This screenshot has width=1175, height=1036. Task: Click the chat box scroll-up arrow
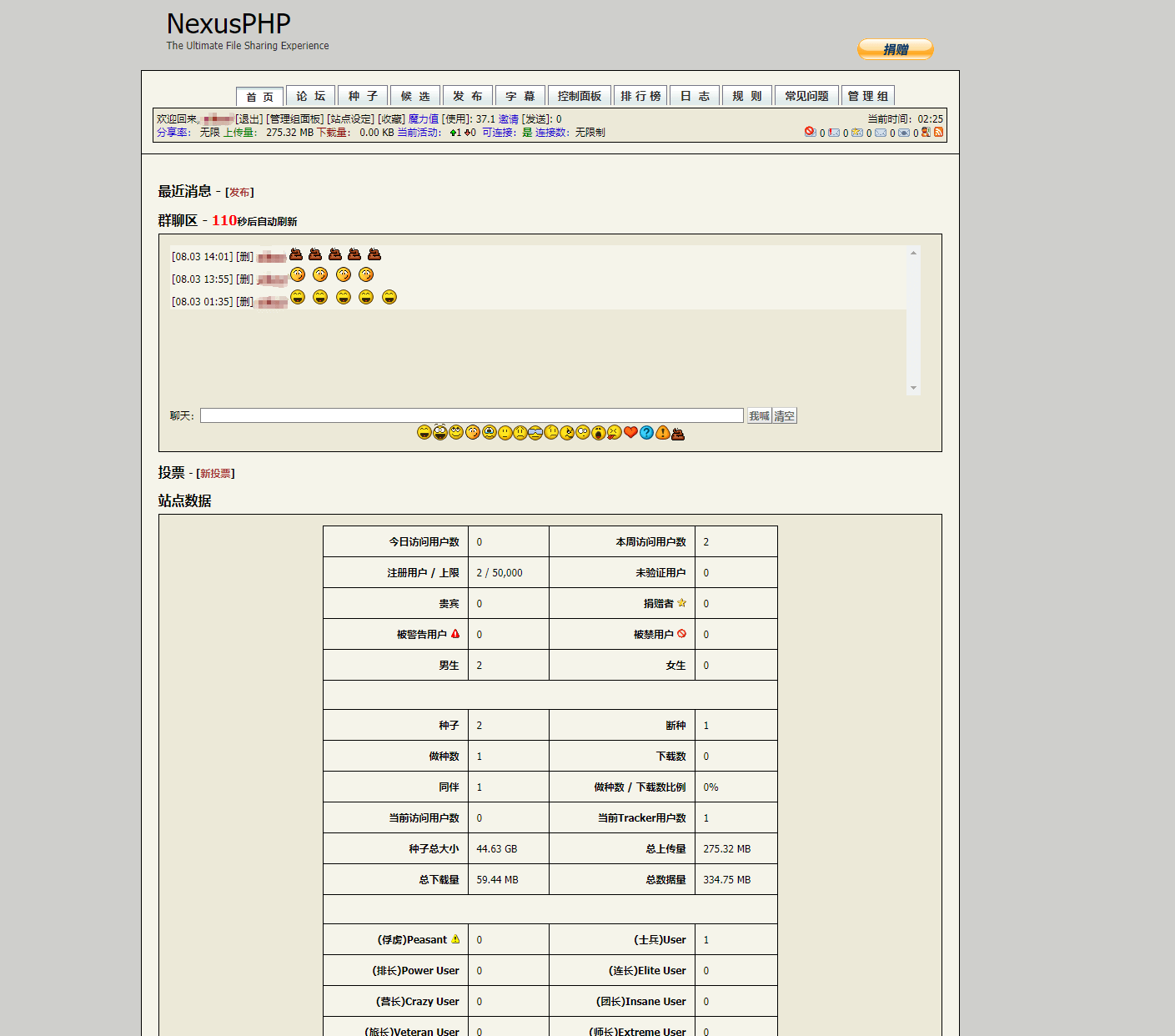[x=913, y=253]
